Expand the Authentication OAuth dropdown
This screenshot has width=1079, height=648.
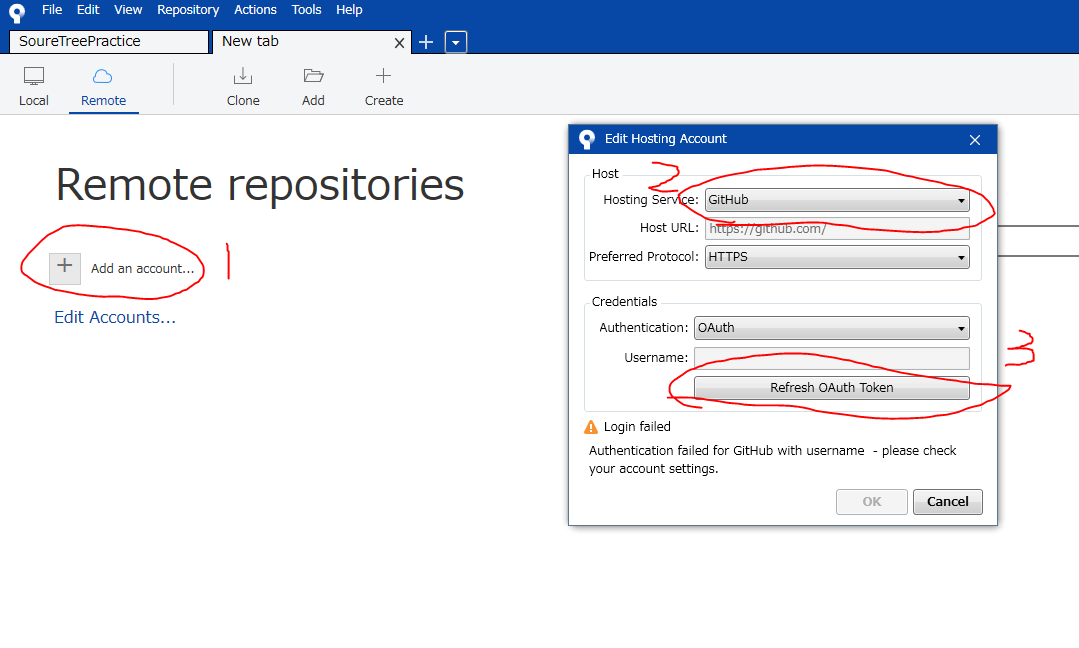point(831,328)
